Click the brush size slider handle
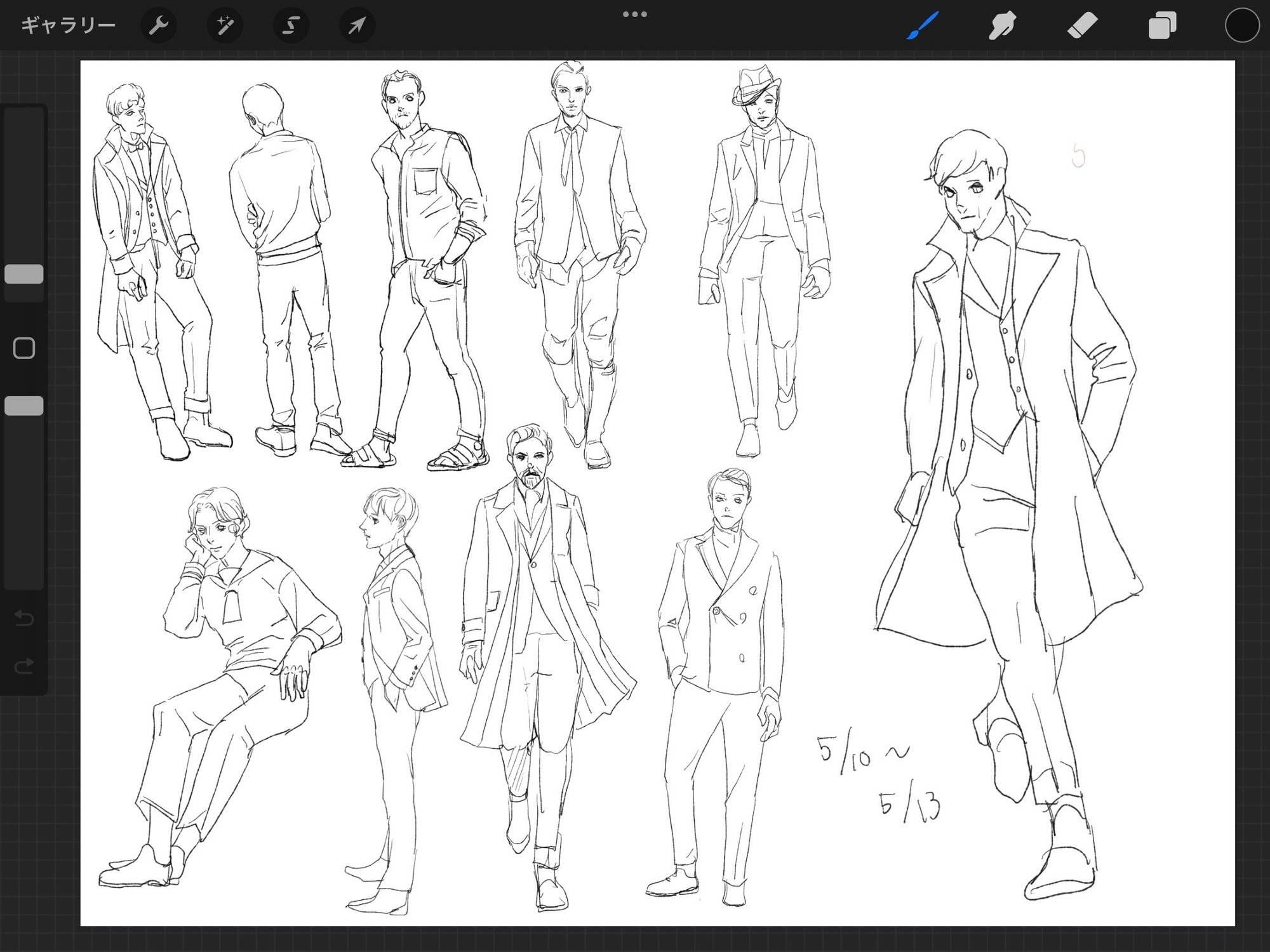 pyautogui.click(x=24, y=274)
